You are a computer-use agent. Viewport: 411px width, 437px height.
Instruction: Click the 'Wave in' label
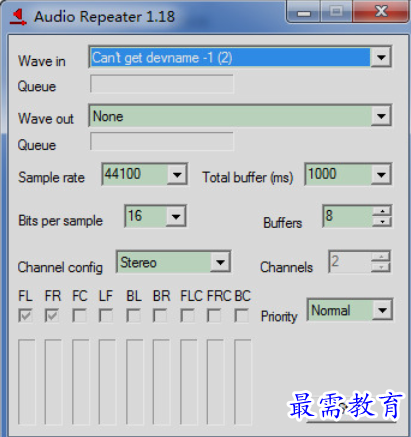pos(42,61)
